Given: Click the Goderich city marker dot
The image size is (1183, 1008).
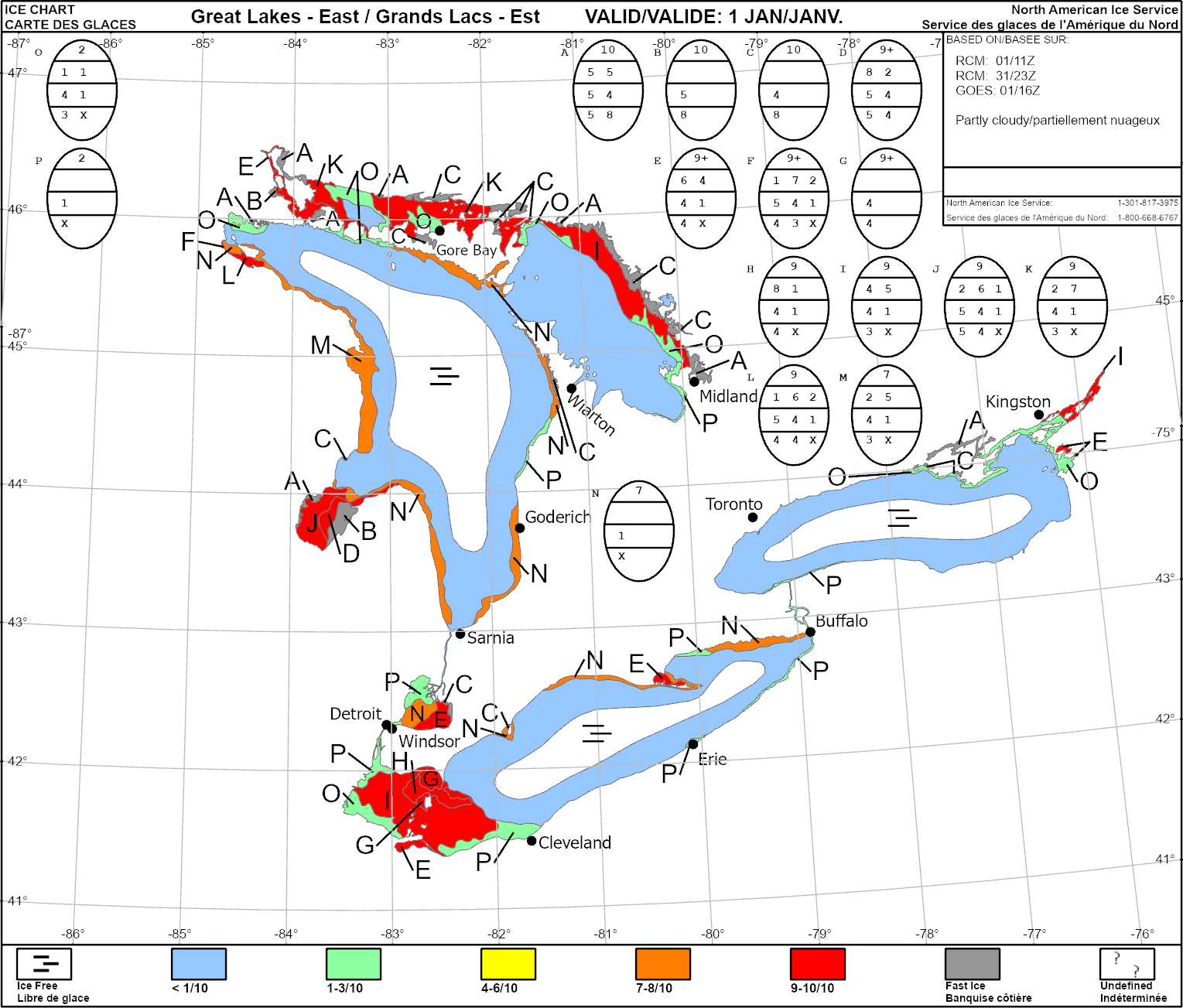Looking at the screenshot, I should (520, 528).
